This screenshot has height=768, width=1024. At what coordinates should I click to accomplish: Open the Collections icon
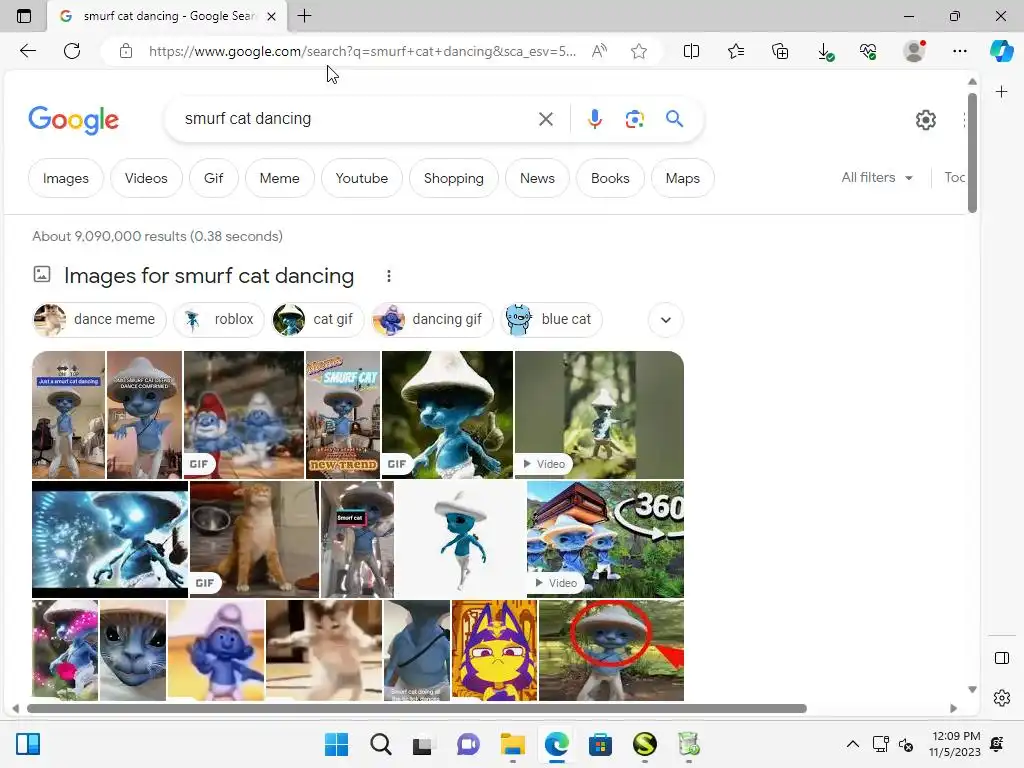click(x=780, y=51)
